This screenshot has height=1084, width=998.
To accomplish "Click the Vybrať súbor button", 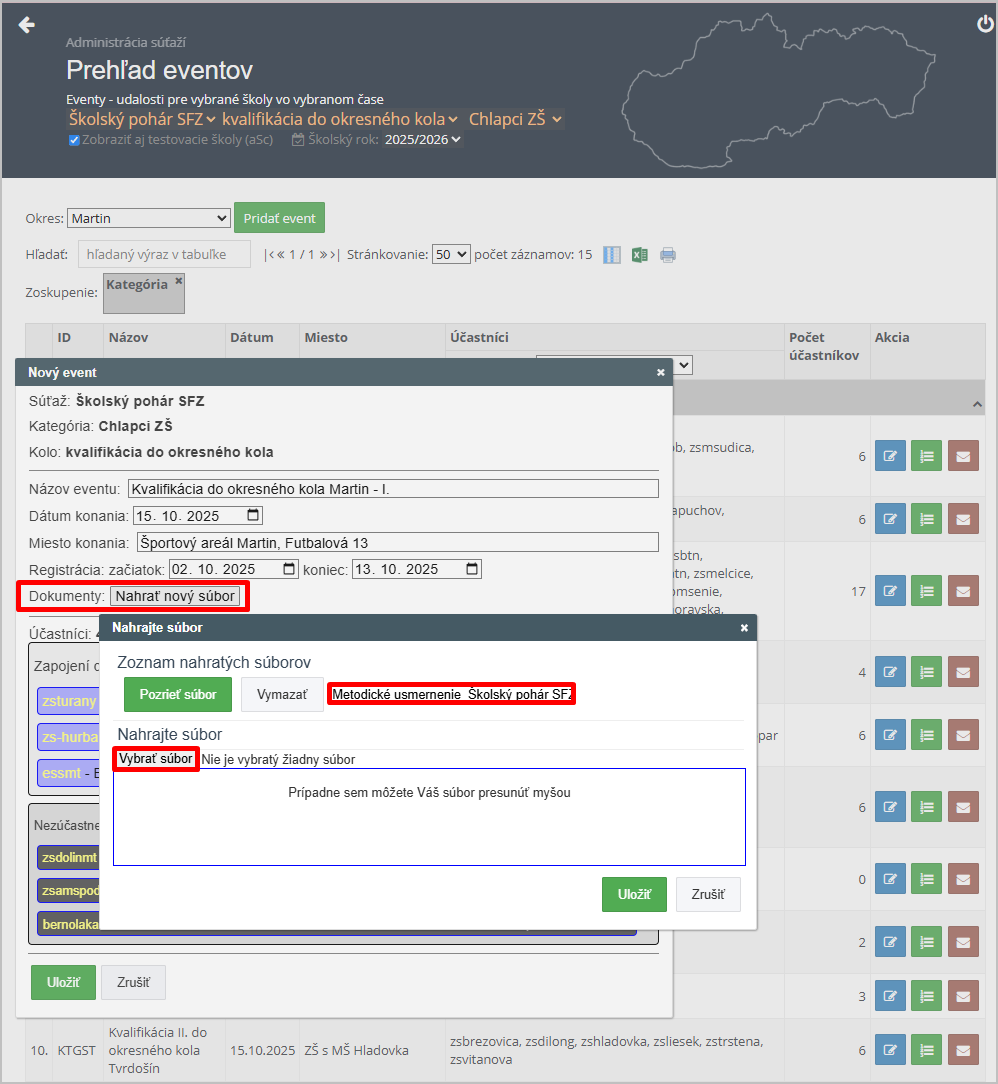I will click(x=156, y=759).
